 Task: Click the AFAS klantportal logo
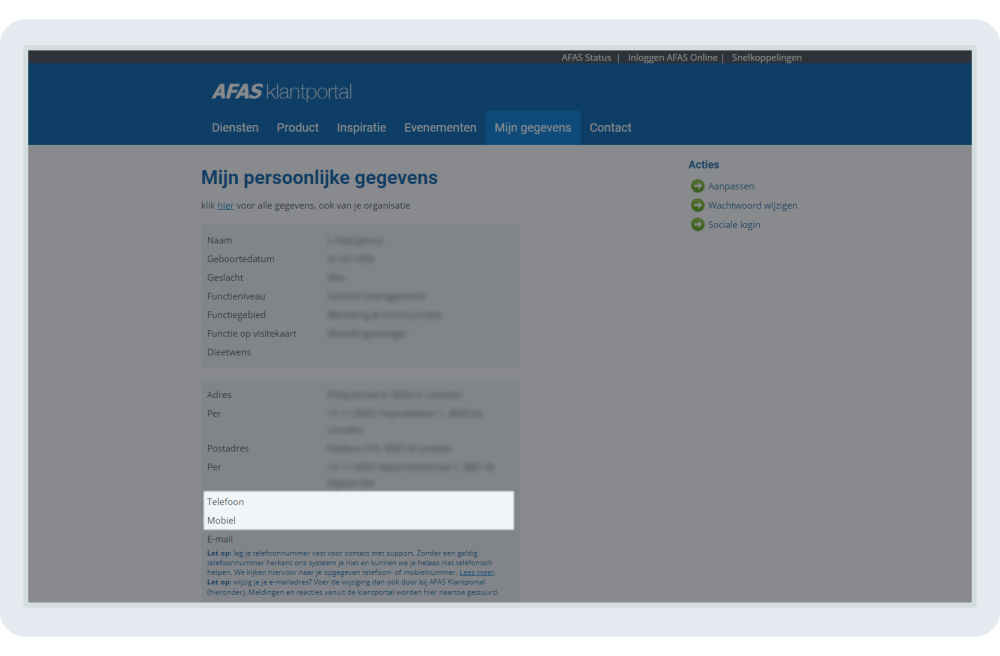coord(281,91)
